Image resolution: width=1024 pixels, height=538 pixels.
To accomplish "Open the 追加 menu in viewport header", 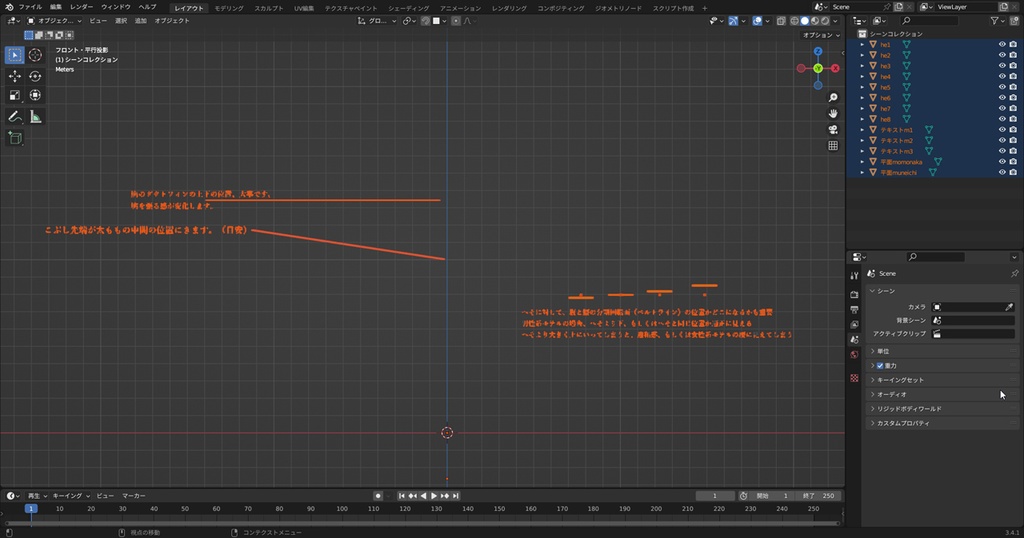I will 140,21.
